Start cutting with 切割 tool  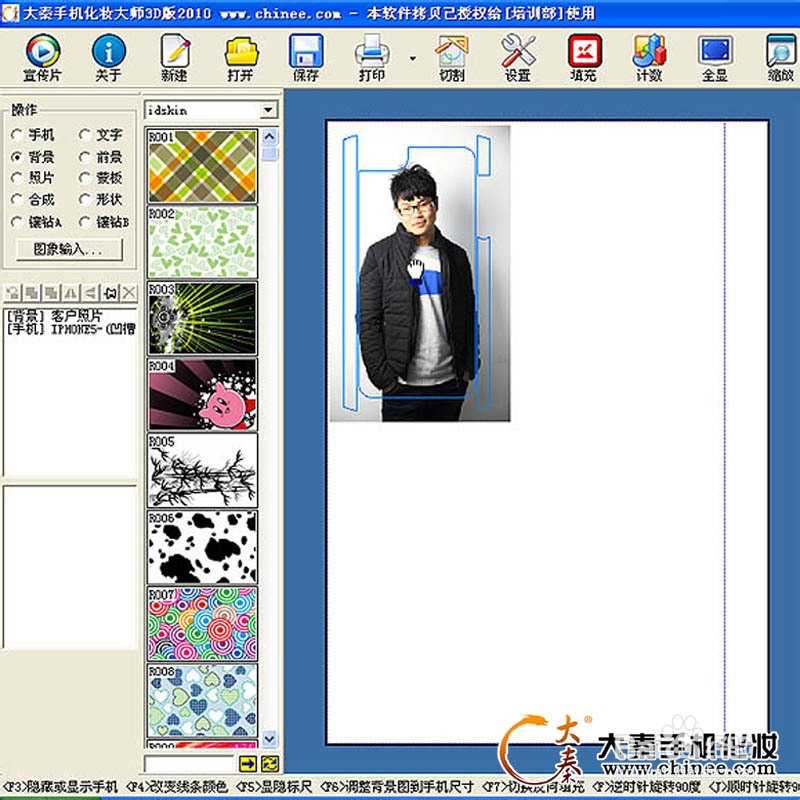452,58
